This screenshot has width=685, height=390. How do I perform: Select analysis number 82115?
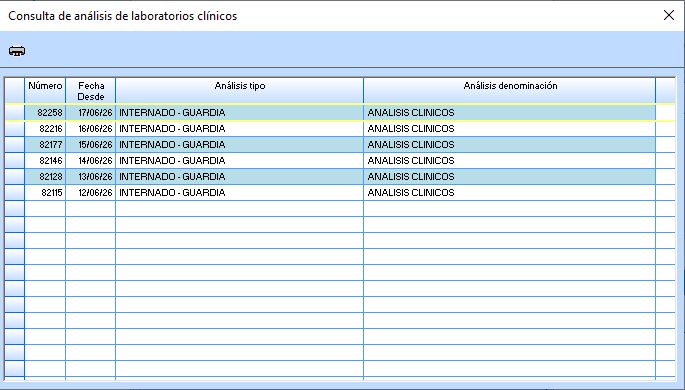(x=52, y=193)
